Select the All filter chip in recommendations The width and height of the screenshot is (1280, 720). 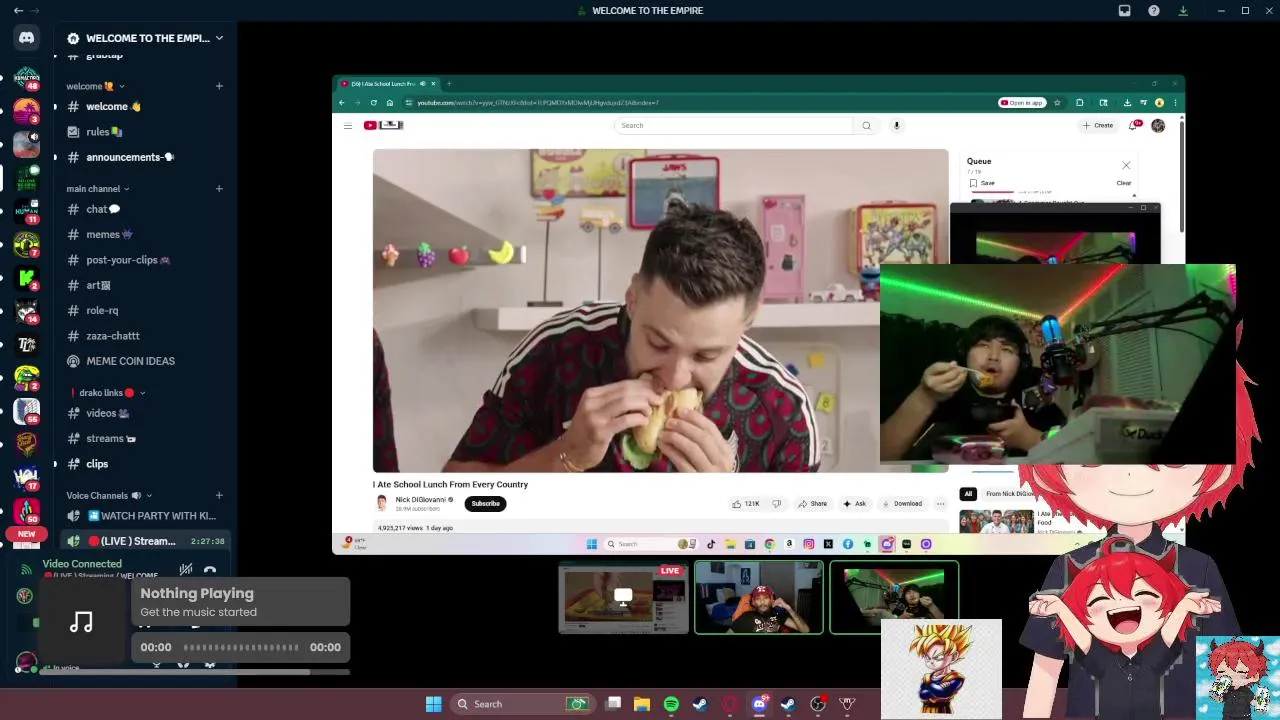tap(968, 494)
